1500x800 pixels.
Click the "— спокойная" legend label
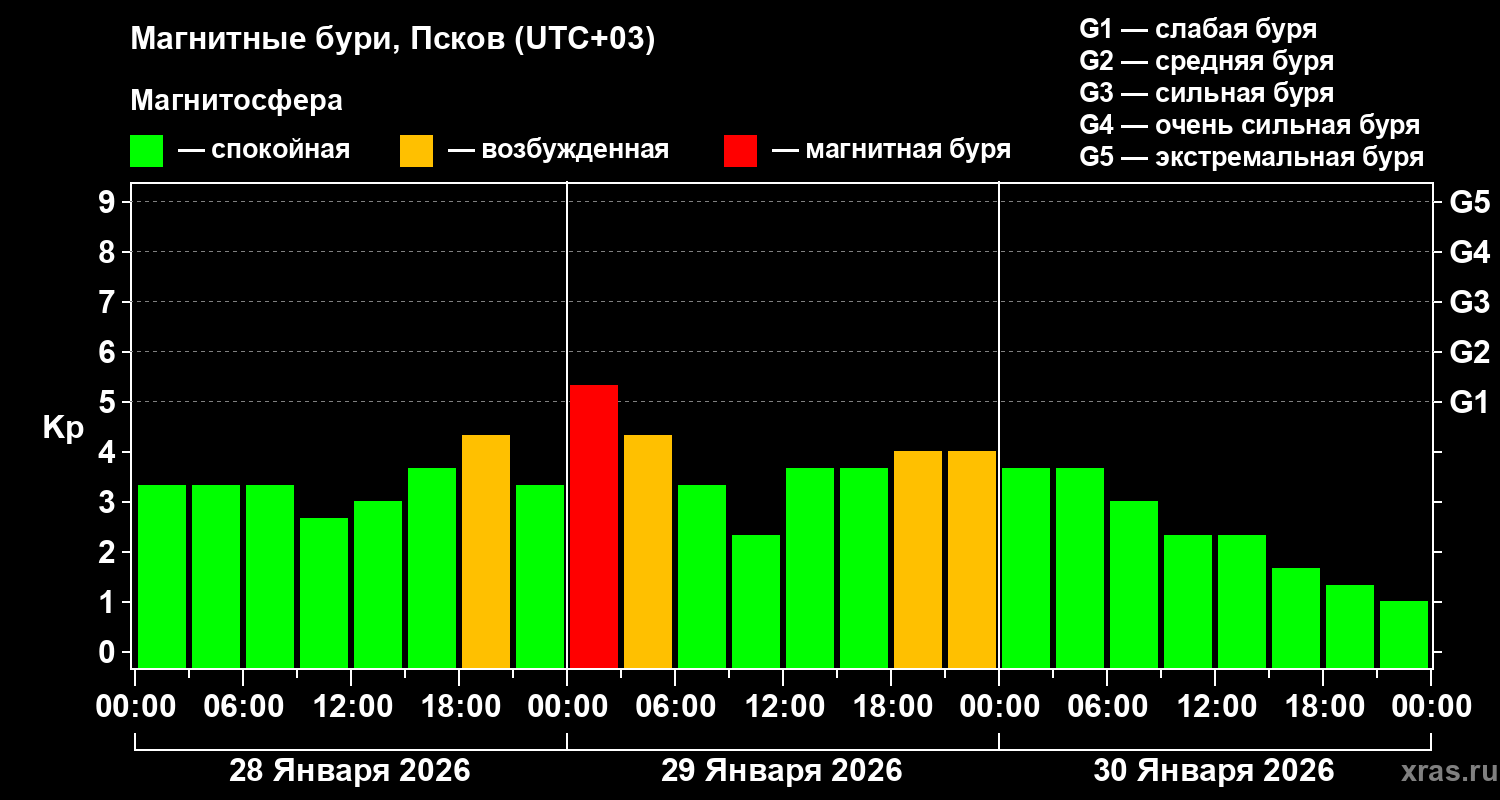pos(264,150)
